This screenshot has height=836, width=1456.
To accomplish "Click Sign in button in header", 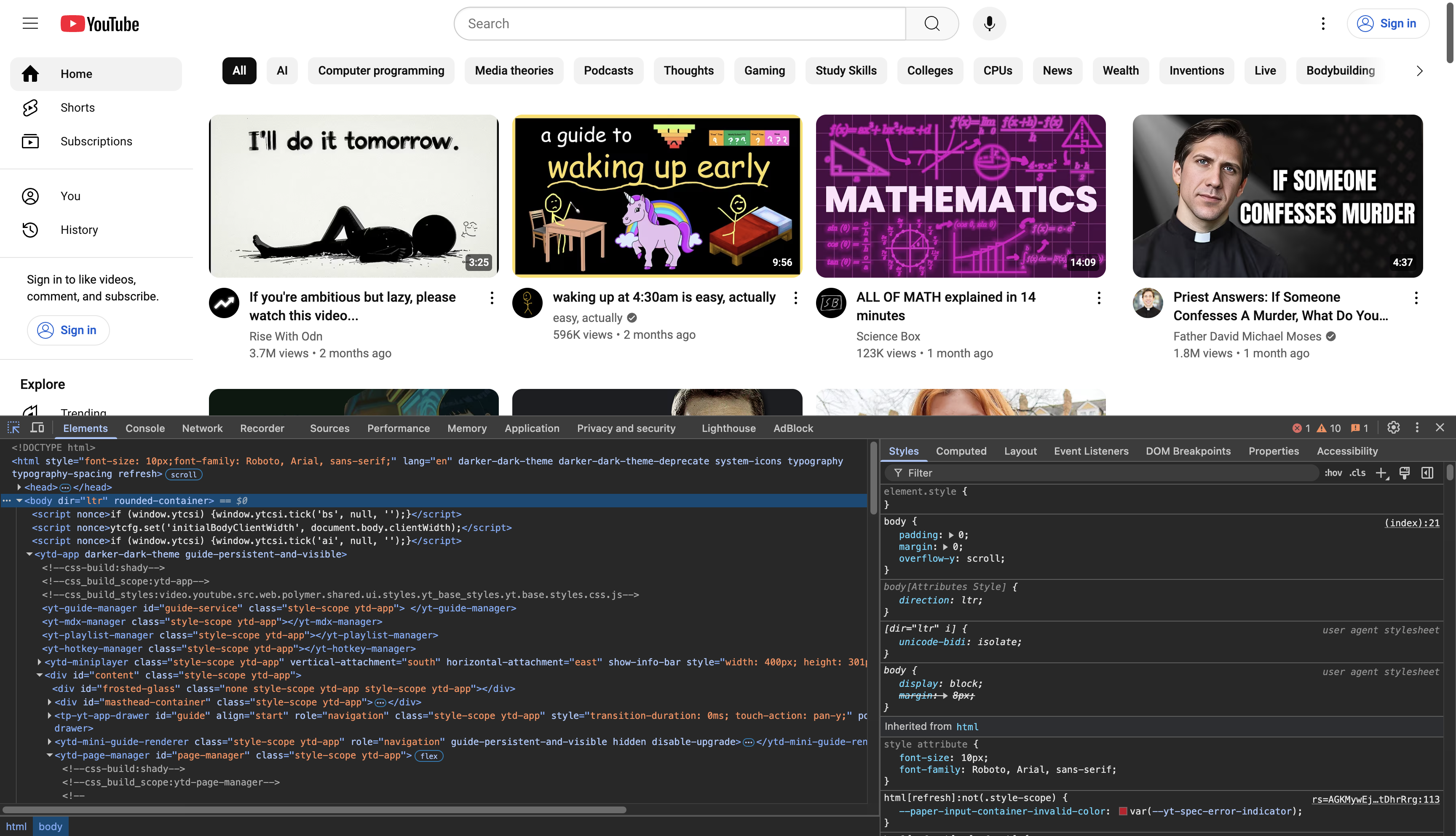I will (1388, 24).
